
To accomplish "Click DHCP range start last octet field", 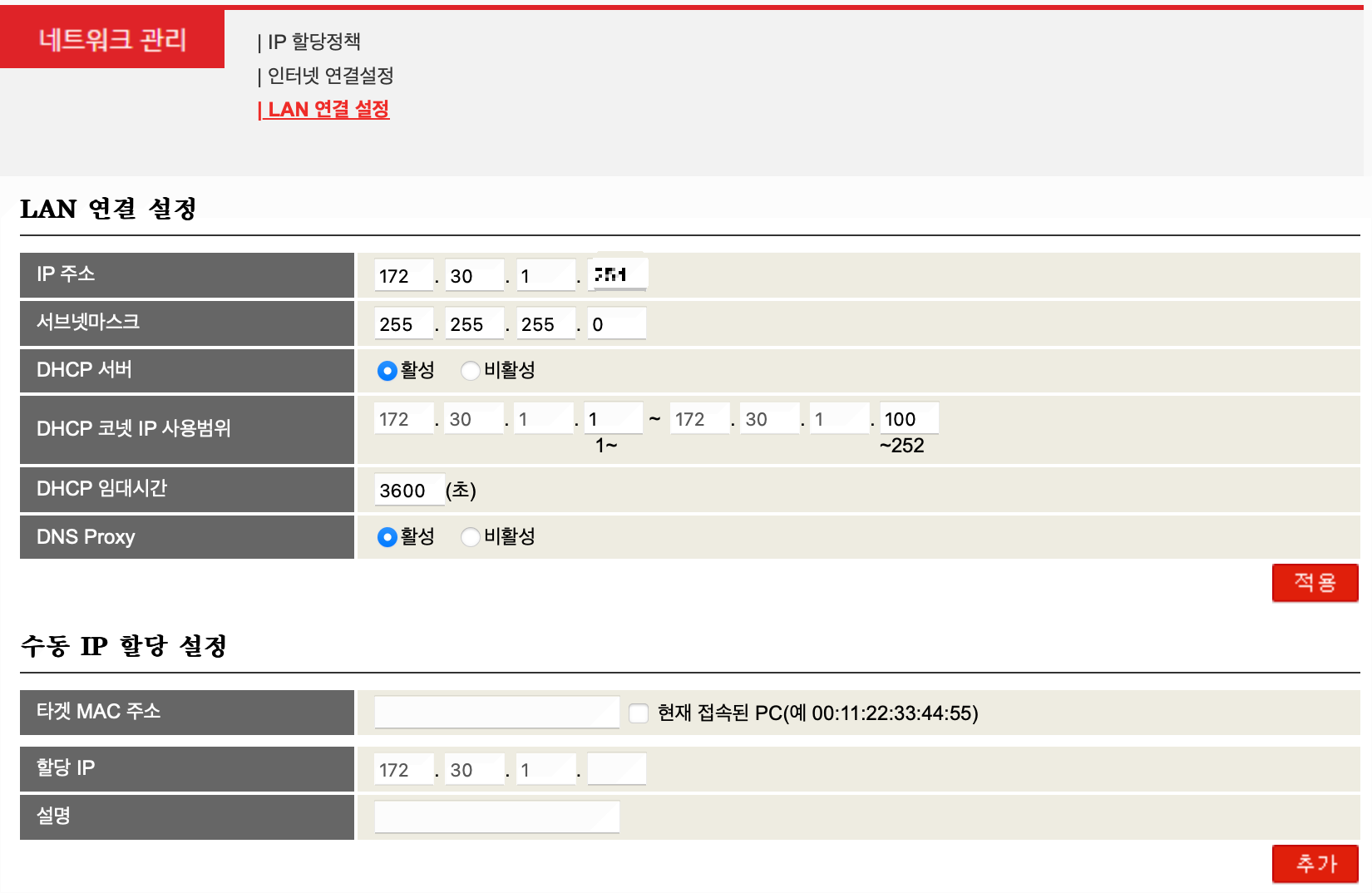I will point(614,418).
